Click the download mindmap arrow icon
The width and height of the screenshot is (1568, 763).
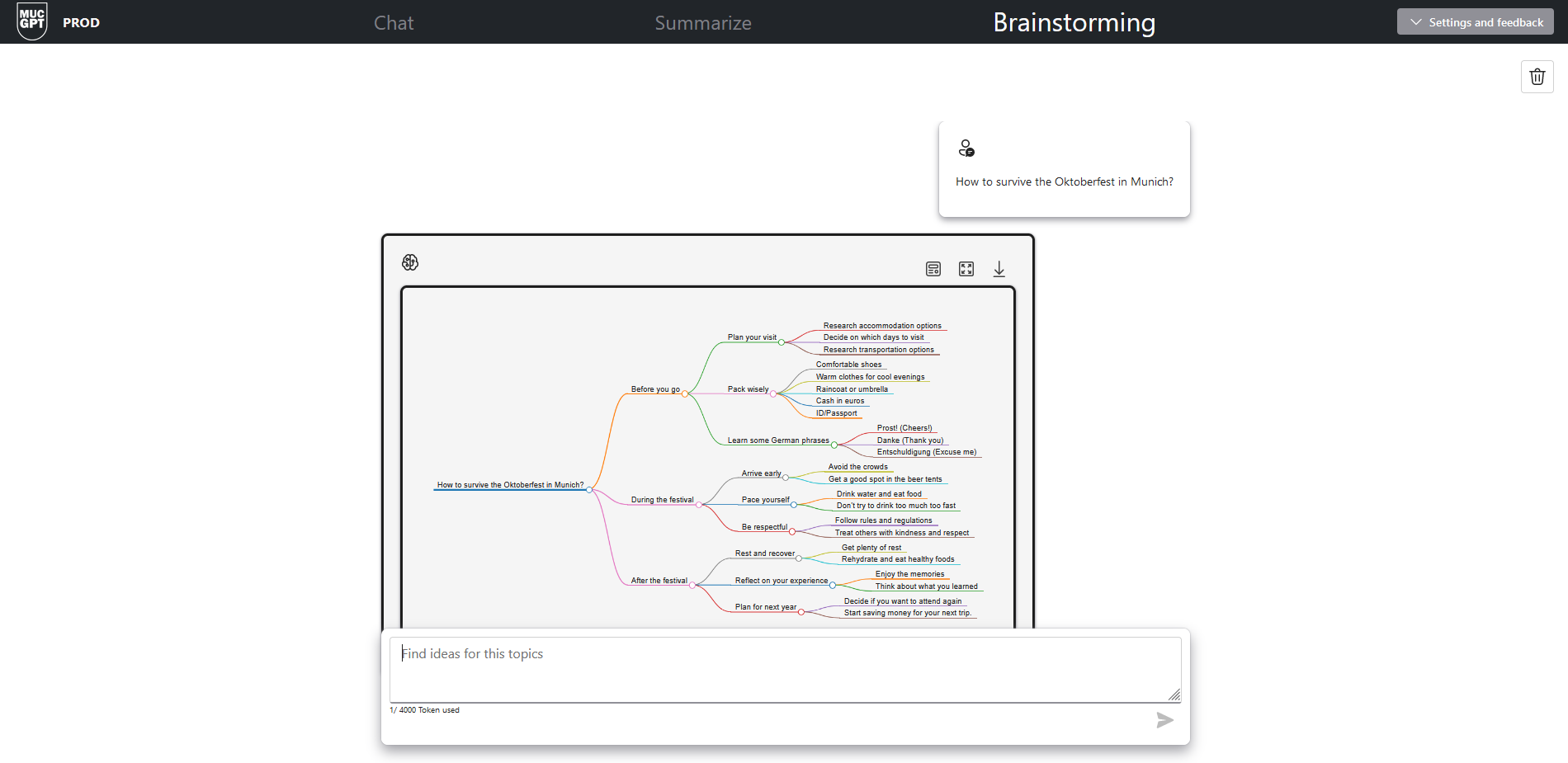click(x=999, y=269)
